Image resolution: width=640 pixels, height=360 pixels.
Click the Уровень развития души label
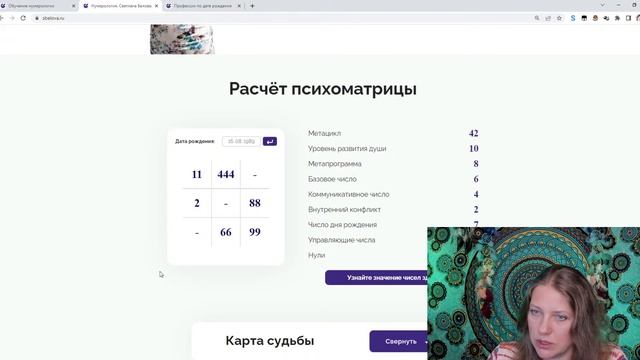[347, 149]
